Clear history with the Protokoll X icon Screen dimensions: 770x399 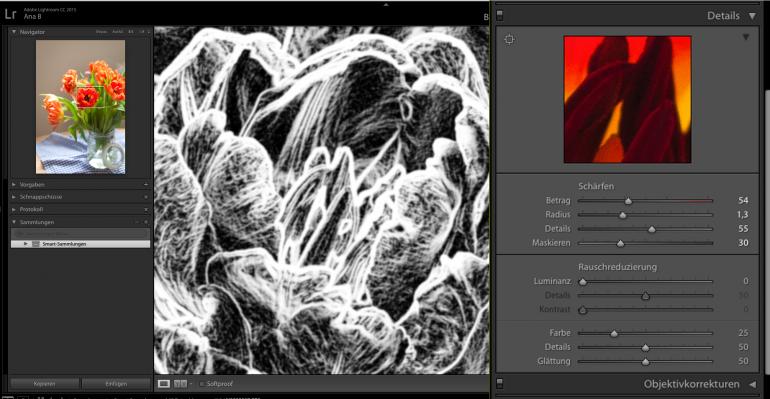[146, 210]
